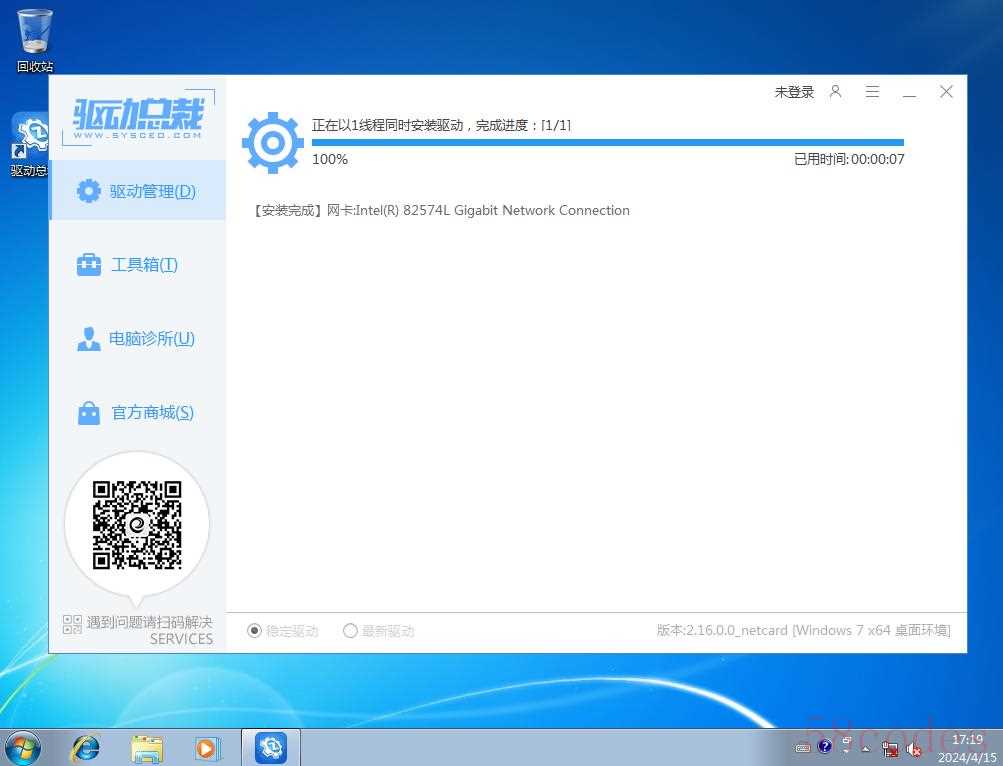Click the network connection tray icon

coord(889,748)
